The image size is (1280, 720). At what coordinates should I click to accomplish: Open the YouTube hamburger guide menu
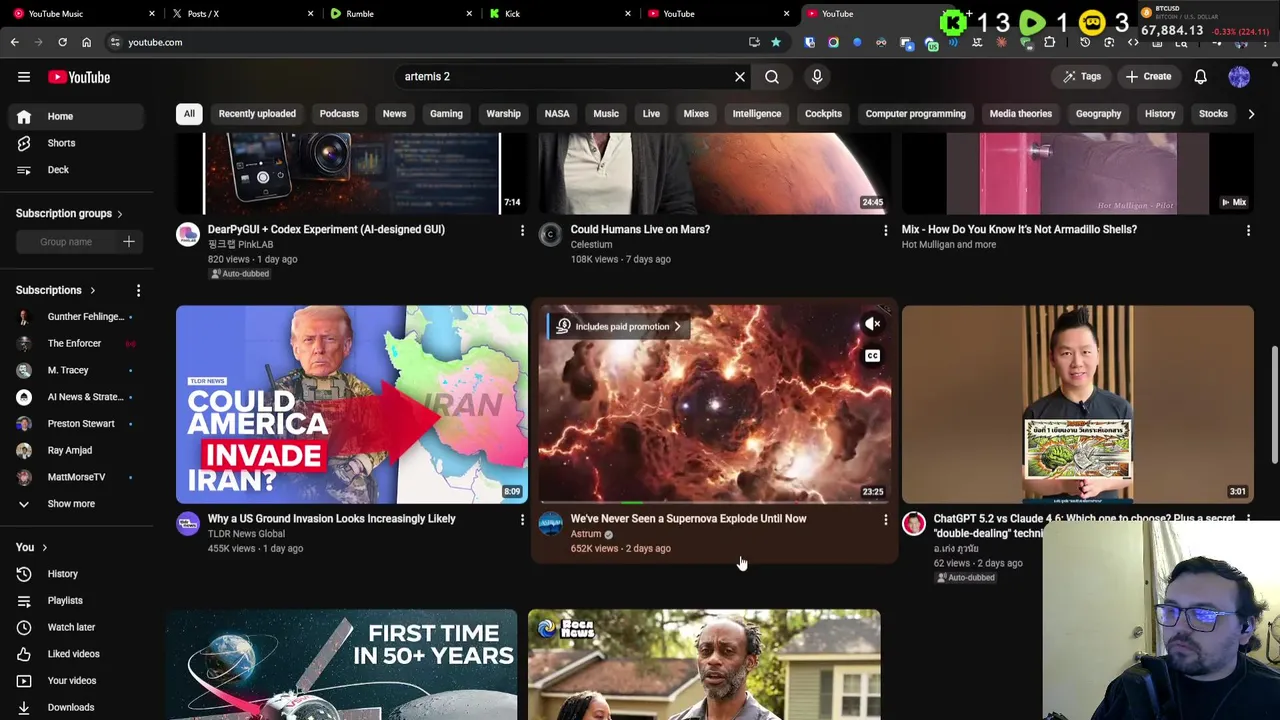[x=24, y=77]
